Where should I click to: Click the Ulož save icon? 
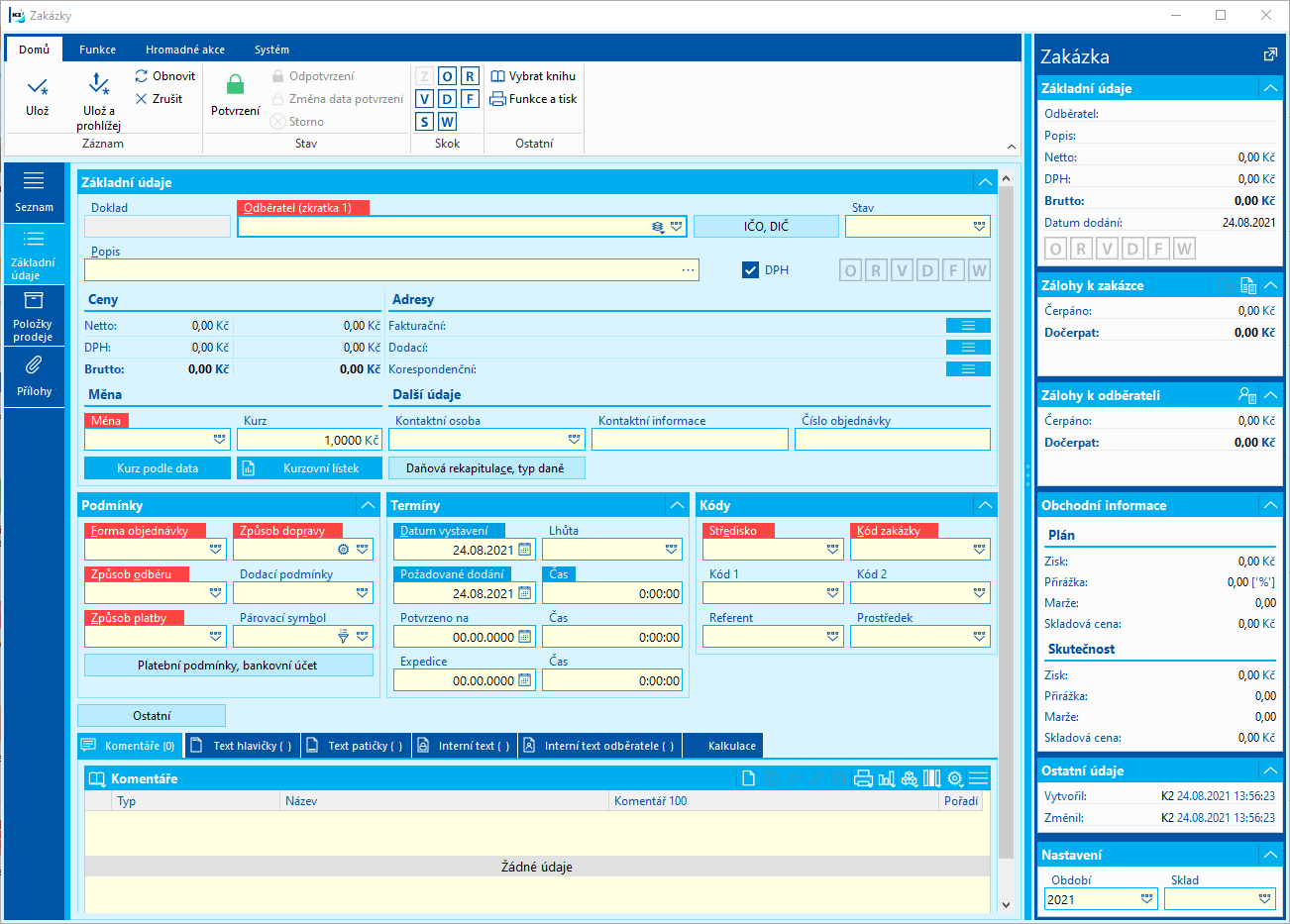coord(38,87)
